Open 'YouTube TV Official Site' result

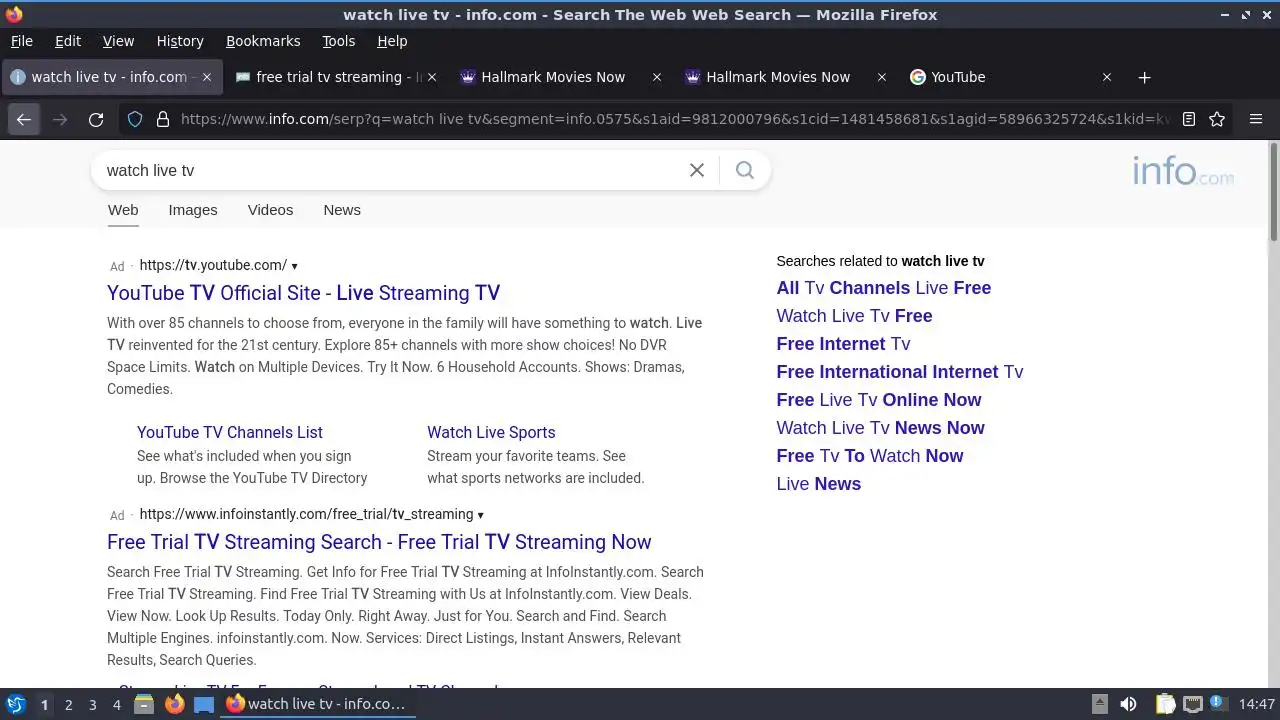[x=303, y=293]
